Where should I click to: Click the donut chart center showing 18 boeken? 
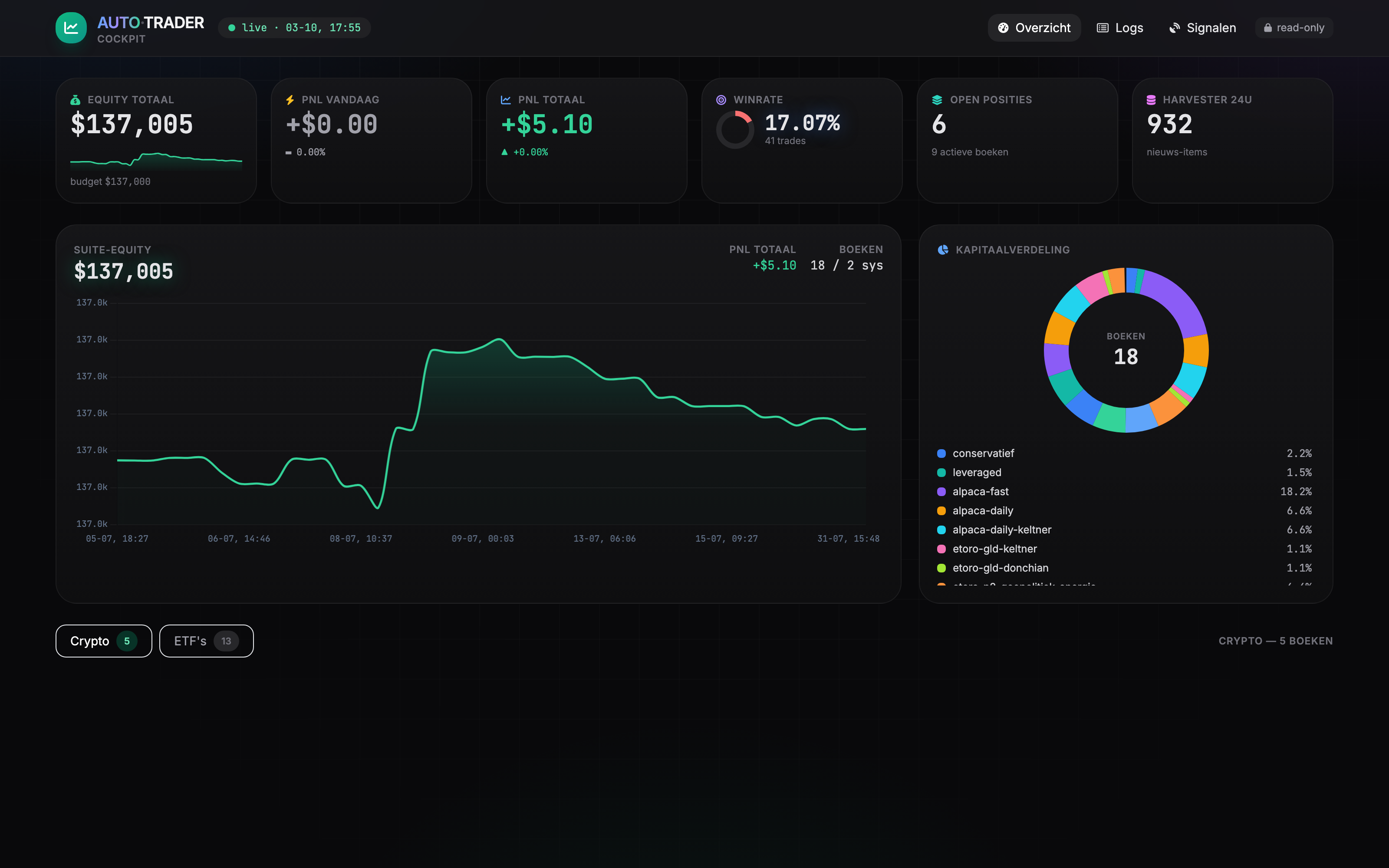click(1126, 350)
